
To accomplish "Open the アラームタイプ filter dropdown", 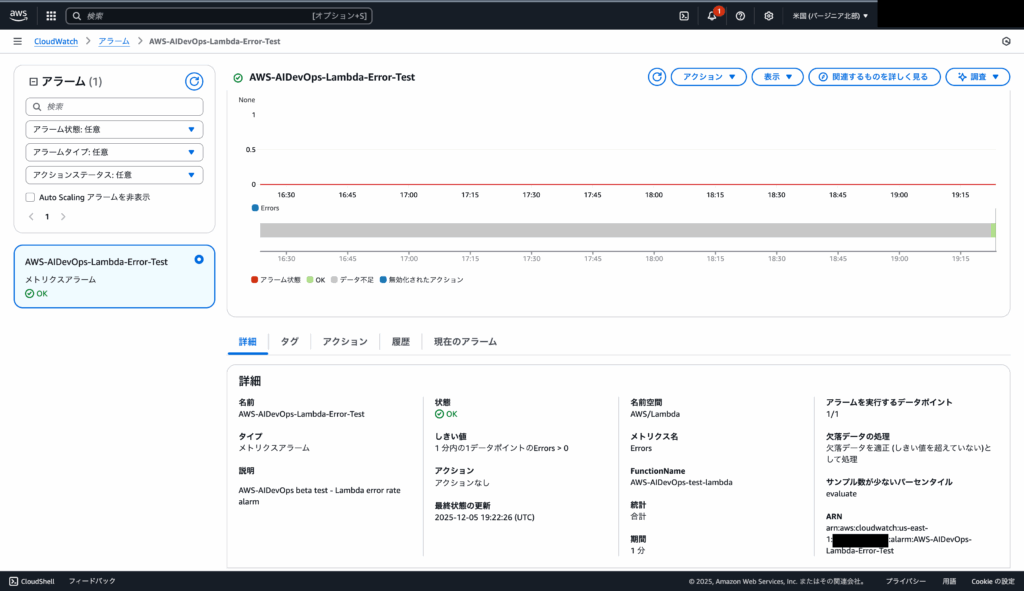I will tap(114, 152).
